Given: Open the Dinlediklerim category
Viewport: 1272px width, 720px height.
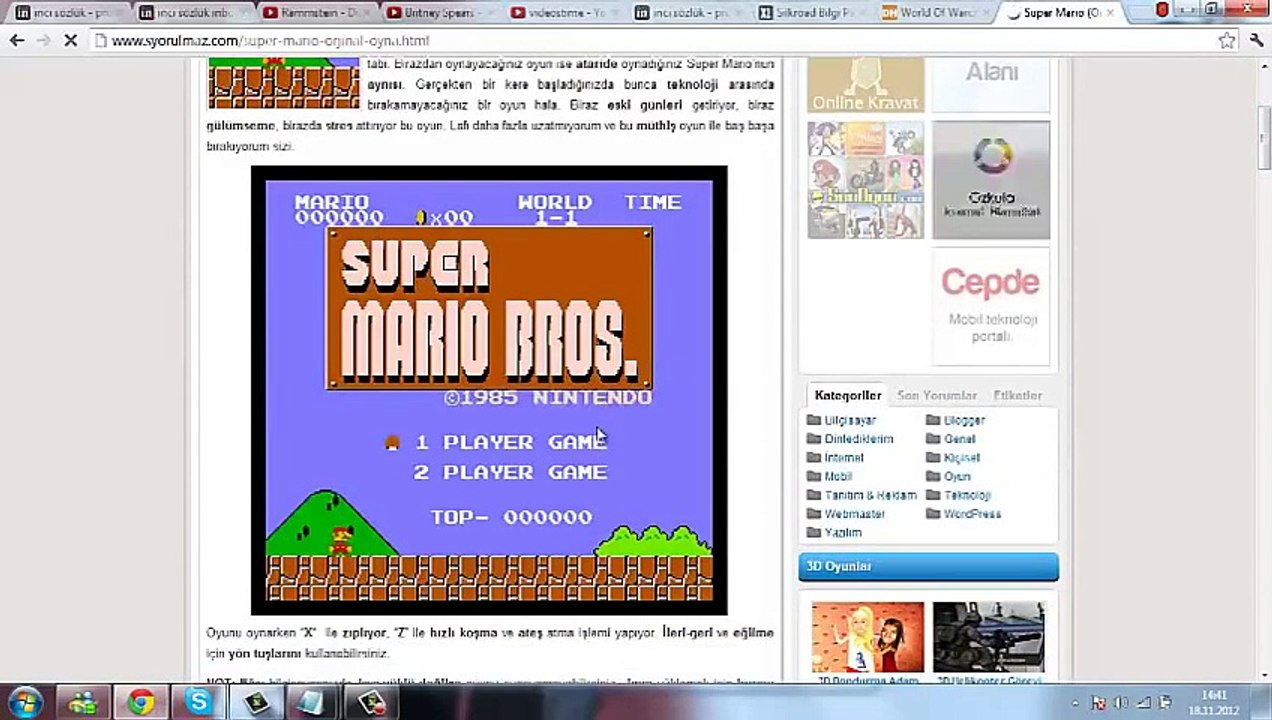Looking at the screenshot, I should coord(858,439).
